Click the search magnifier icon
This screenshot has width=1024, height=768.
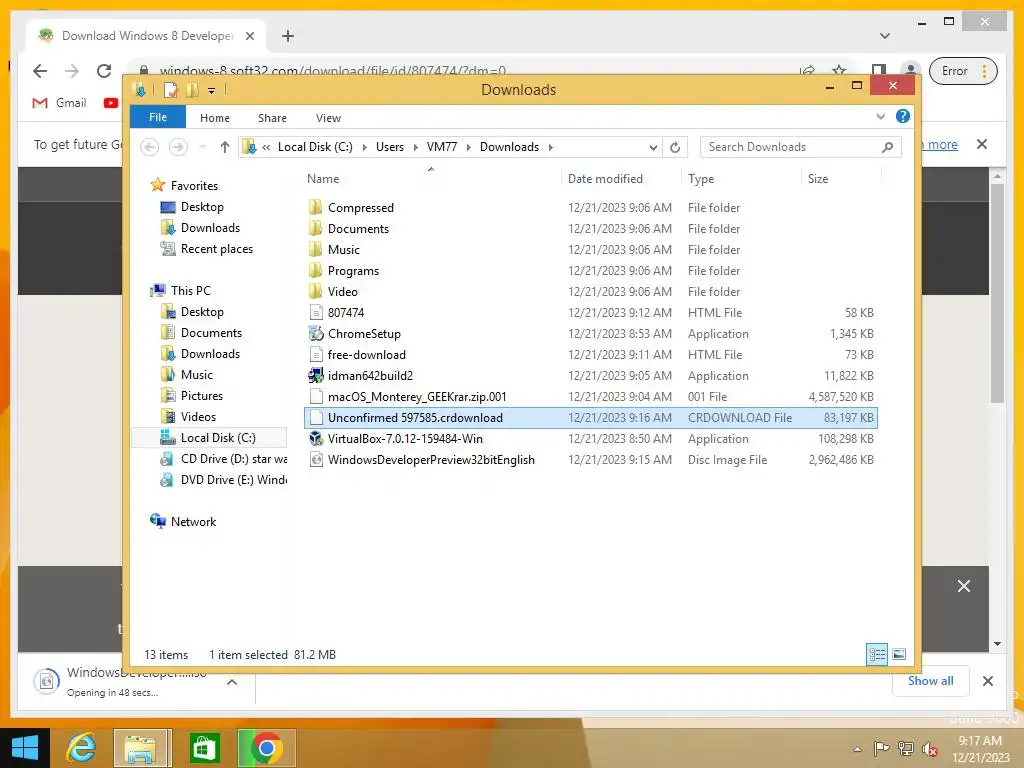click(888, 147)
